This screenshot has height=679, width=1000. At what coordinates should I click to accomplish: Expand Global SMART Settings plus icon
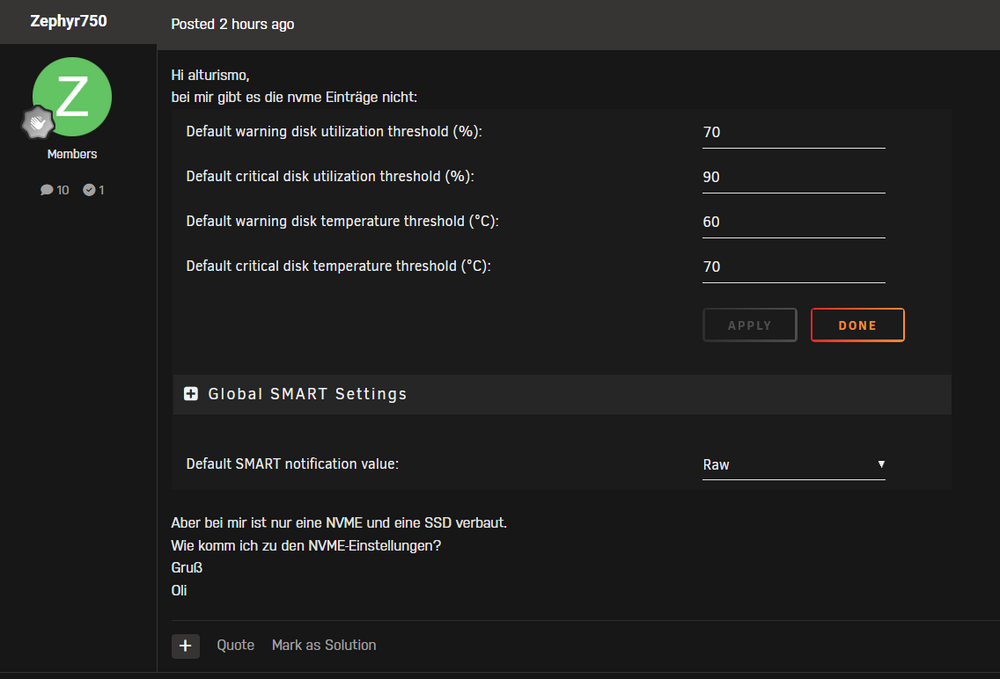(x=191, y=394)
